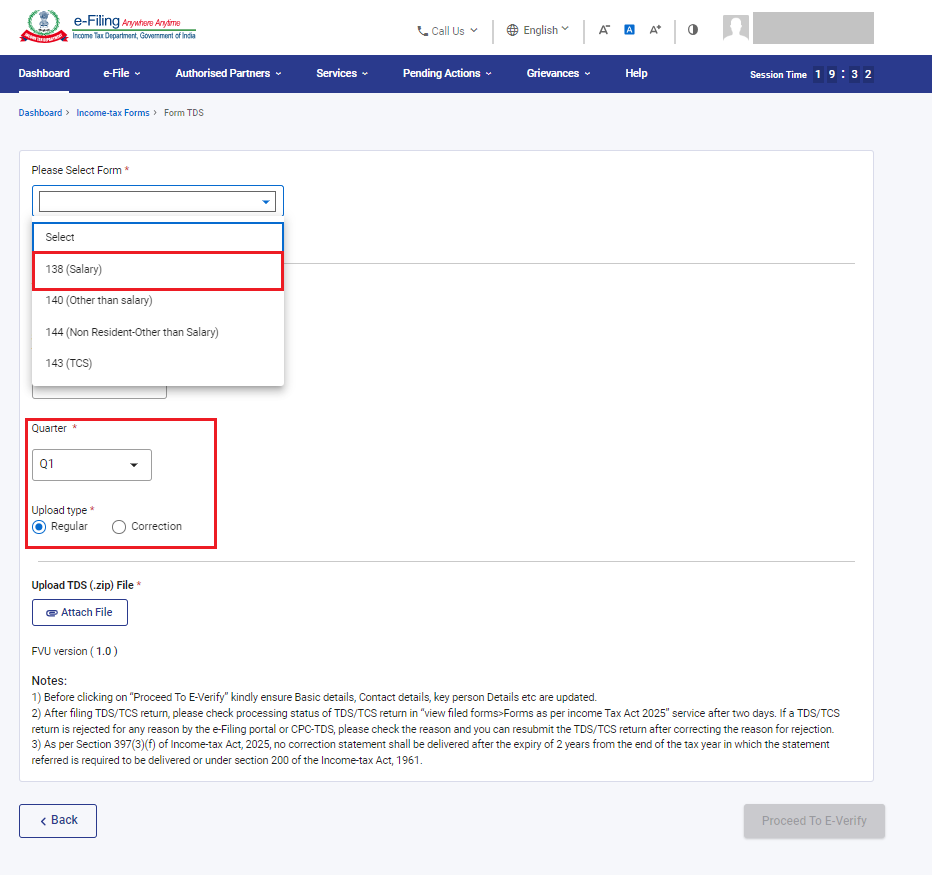Select the Correction upload type
Image resolution: width=932 pixels, height=875 pixels.
[119, 527]
